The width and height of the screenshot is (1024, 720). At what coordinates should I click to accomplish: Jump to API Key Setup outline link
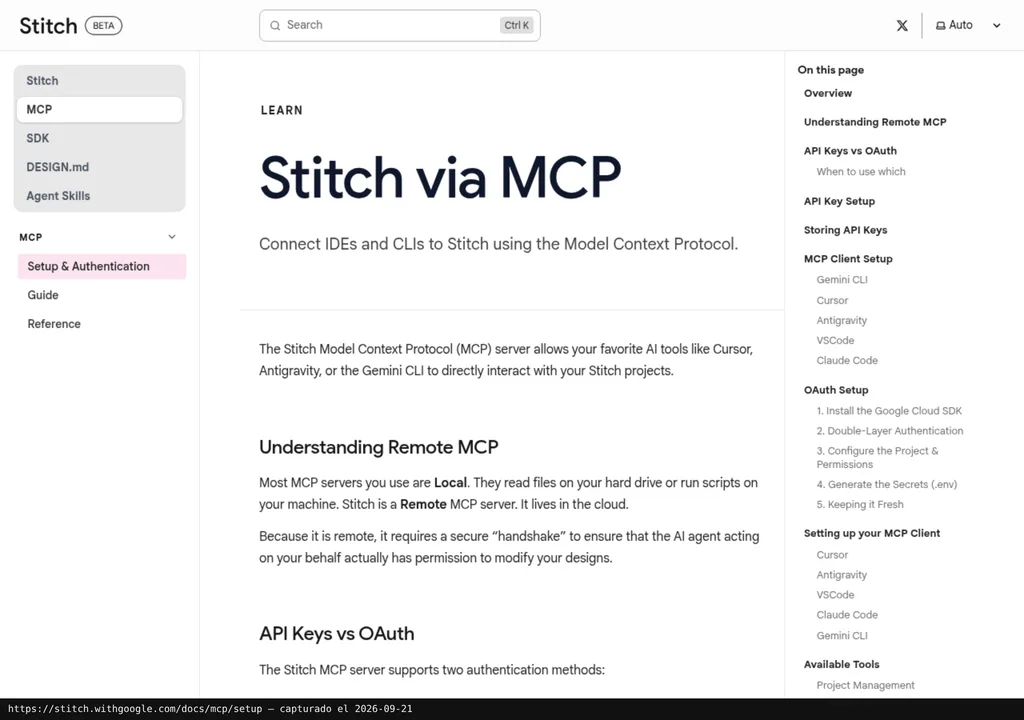(839, 201)
